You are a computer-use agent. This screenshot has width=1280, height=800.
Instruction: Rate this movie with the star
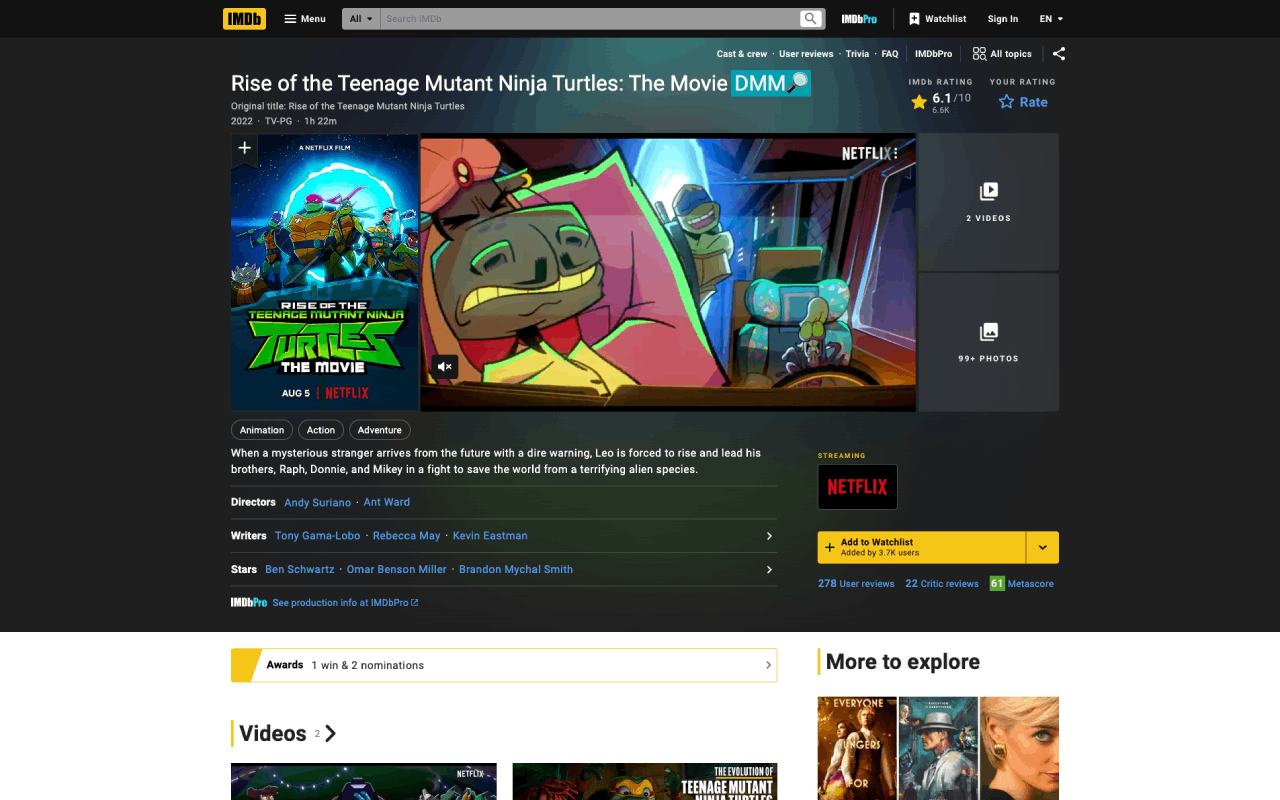pos(1023,102)
